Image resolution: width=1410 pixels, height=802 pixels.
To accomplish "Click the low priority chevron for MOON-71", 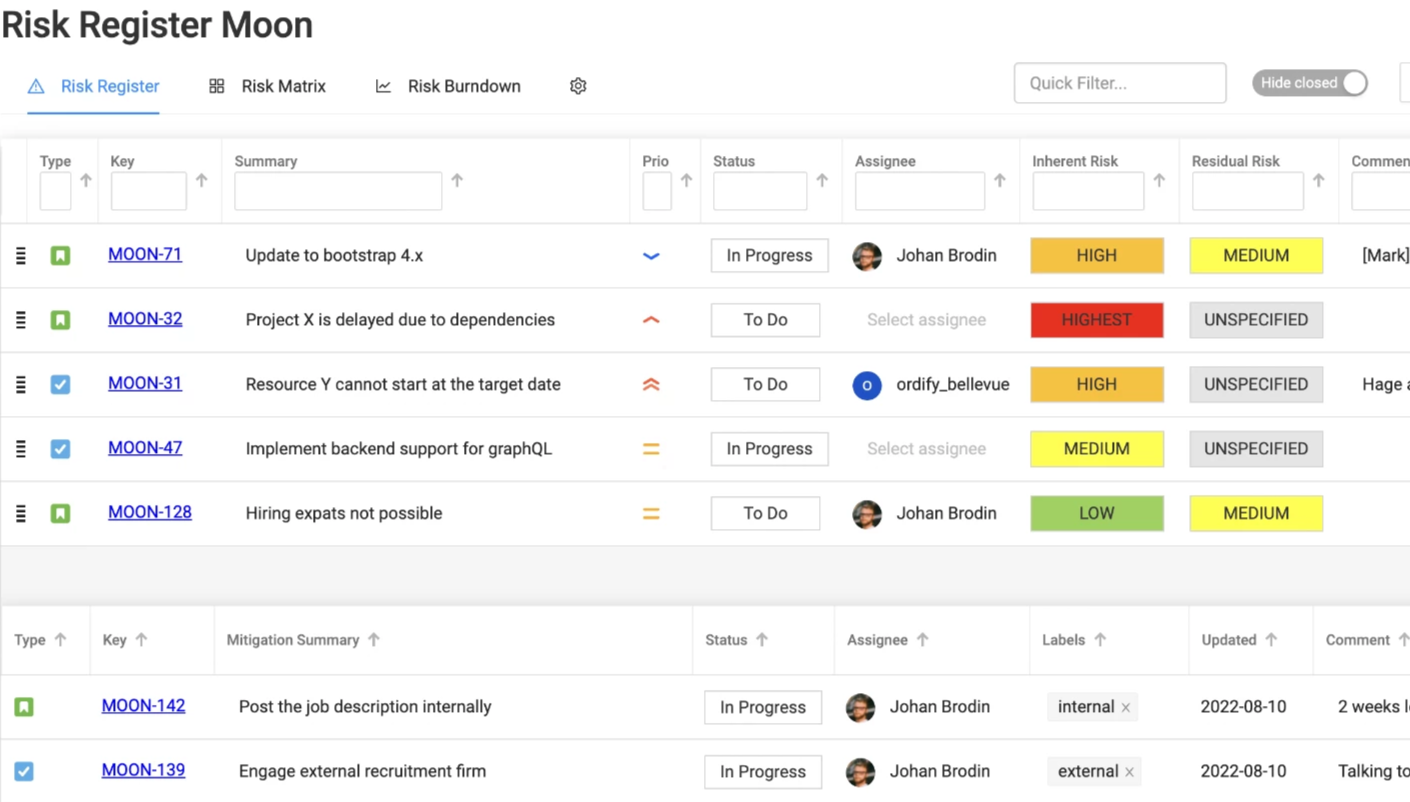I will coord(651,256).
